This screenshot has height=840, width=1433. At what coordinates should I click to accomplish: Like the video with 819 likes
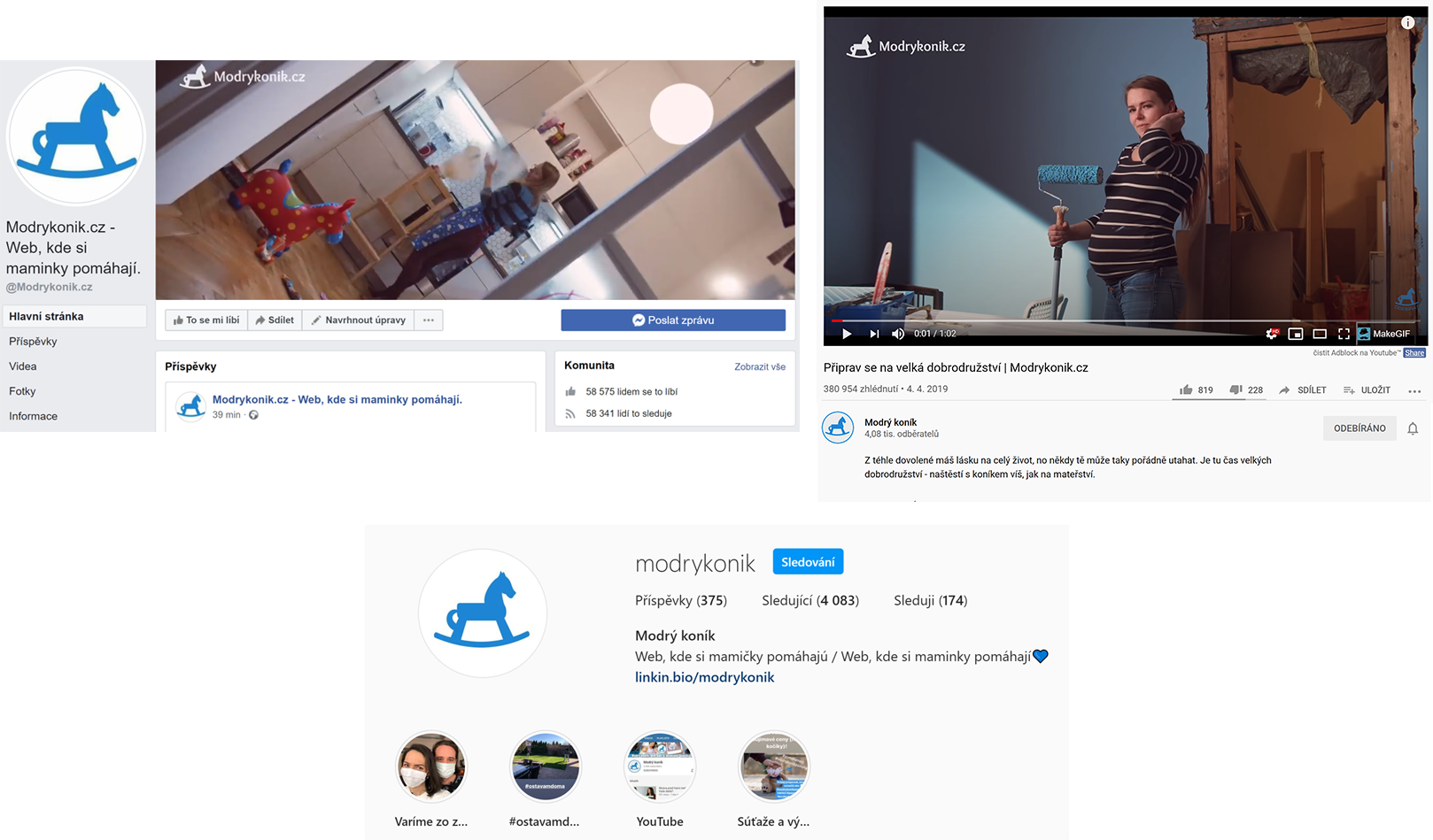tap(1196, 389)
